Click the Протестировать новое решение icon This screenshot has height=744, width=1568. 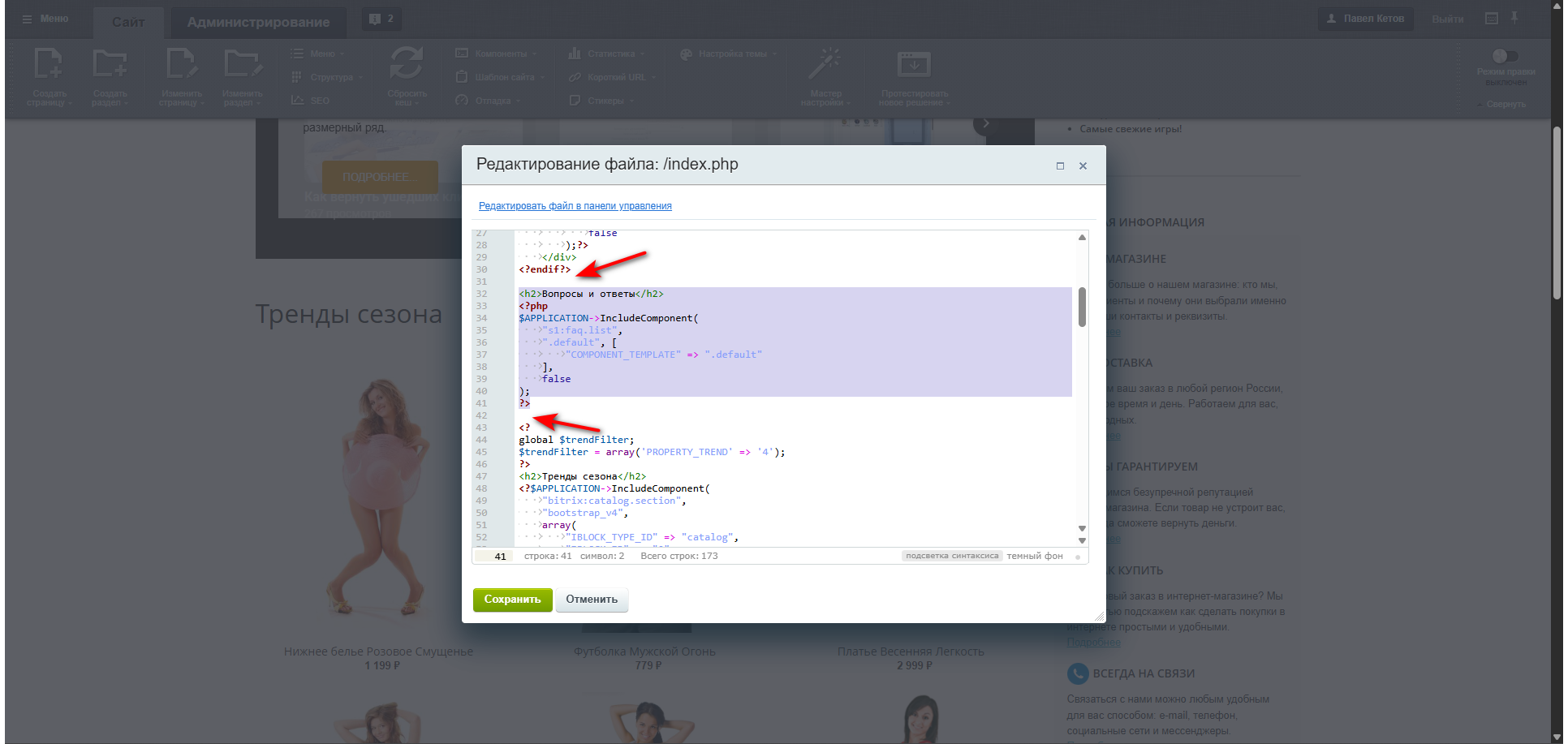pyautogui.click(x=914, y=64)
